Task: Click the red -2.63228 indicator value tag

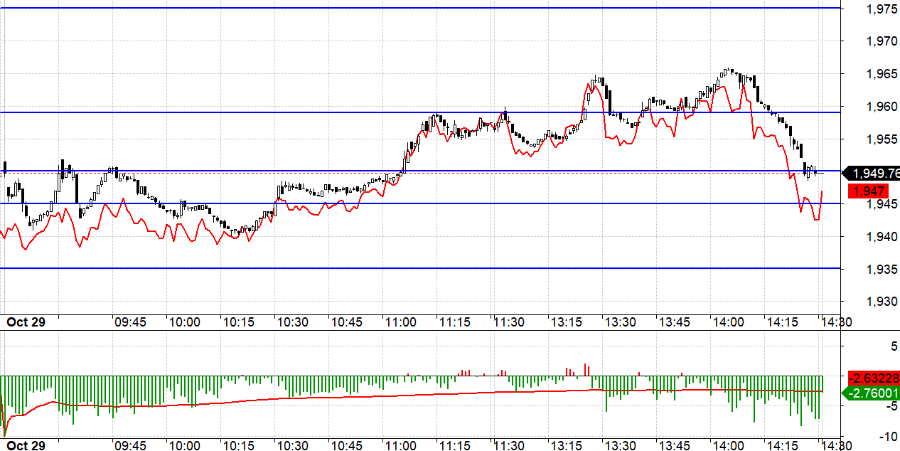Action: pyautogui.click(x=872, y=378)
